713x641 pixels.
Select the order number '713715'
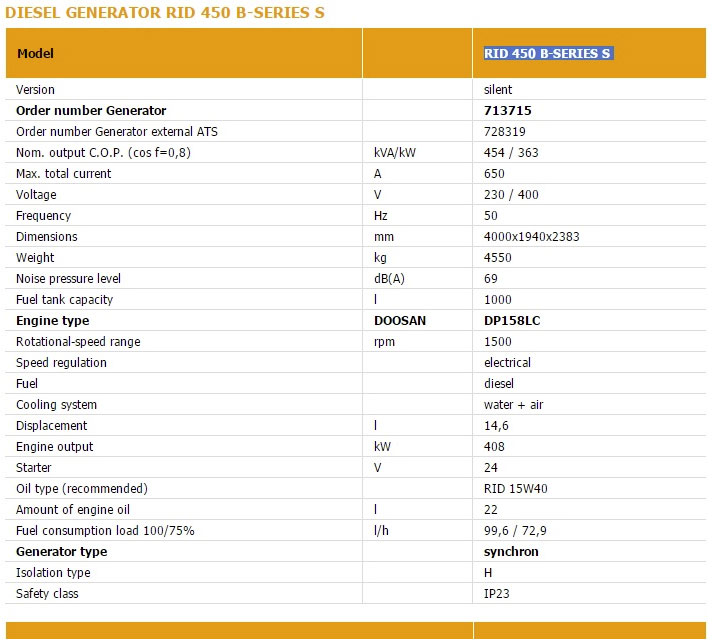pos(507,110)
